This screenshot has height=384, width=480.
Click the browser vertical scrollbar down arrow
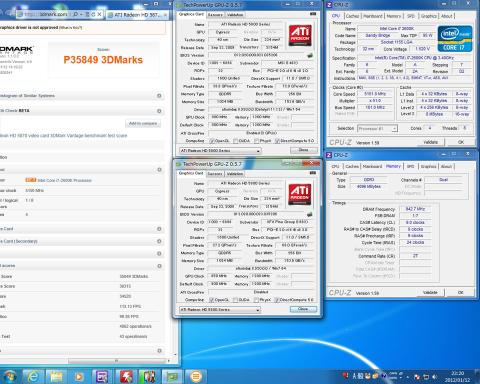pyautogui.click(x=176, y=355)
